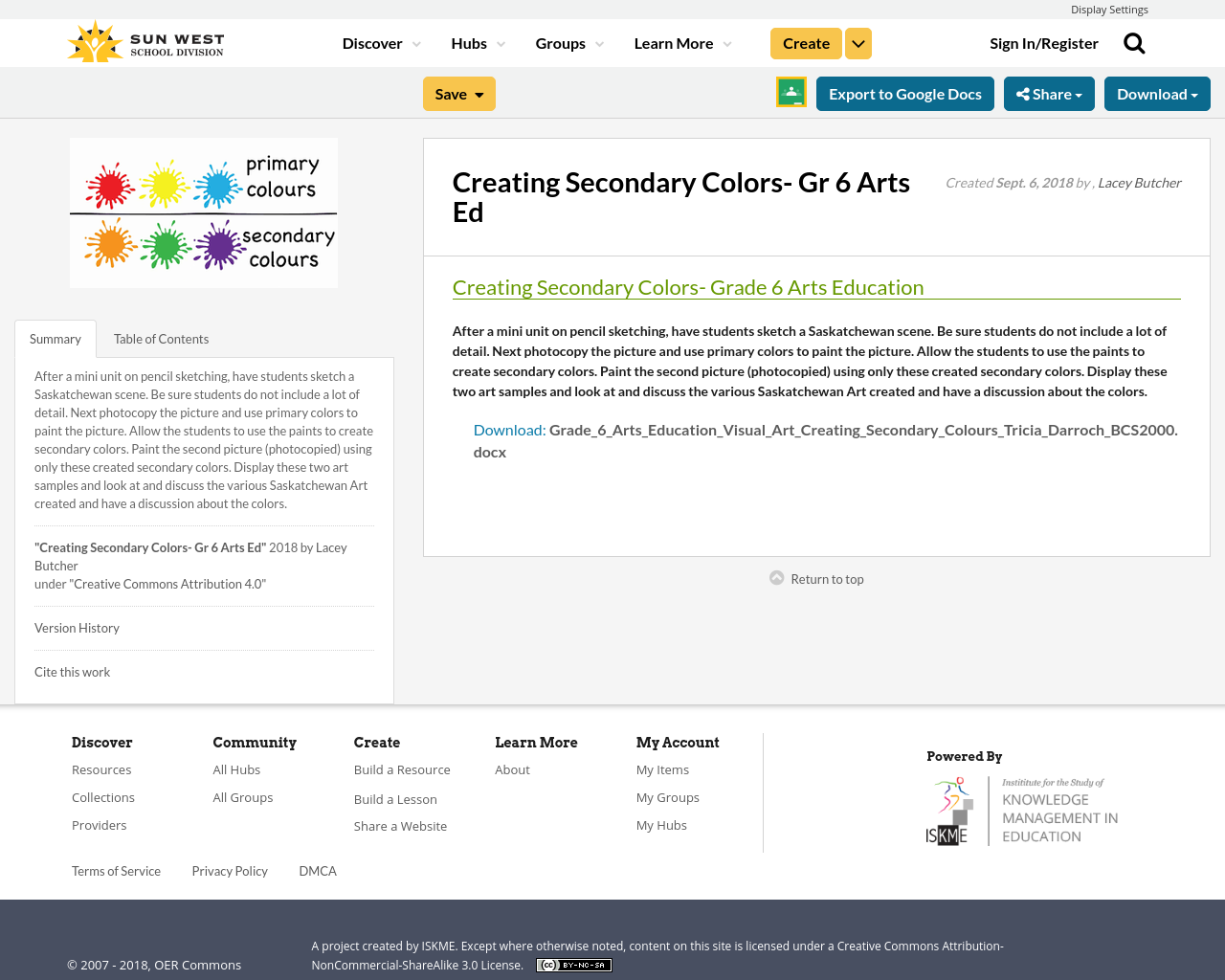
Task: Select the Summary tab
Action: tap(55, 337)
